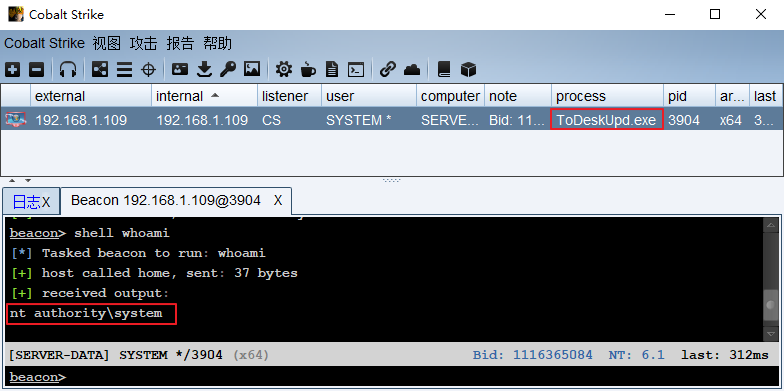Click 'NT: 6.1' in the status bar
The image size is (784, 391).
tap(636, 355)
